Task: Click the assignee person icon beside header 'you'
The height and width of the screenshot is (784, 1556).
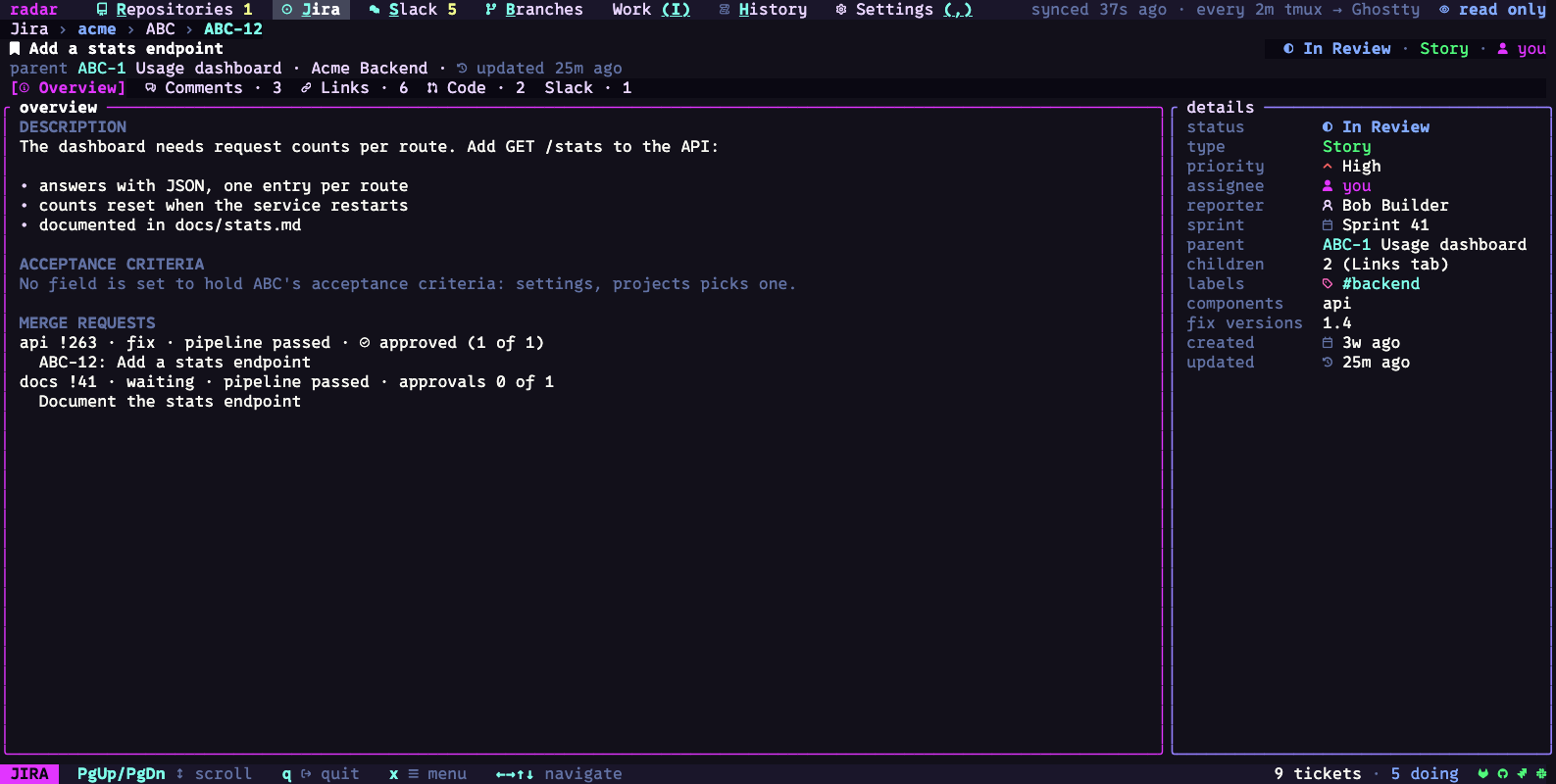Action: [x=1503, y=48]
